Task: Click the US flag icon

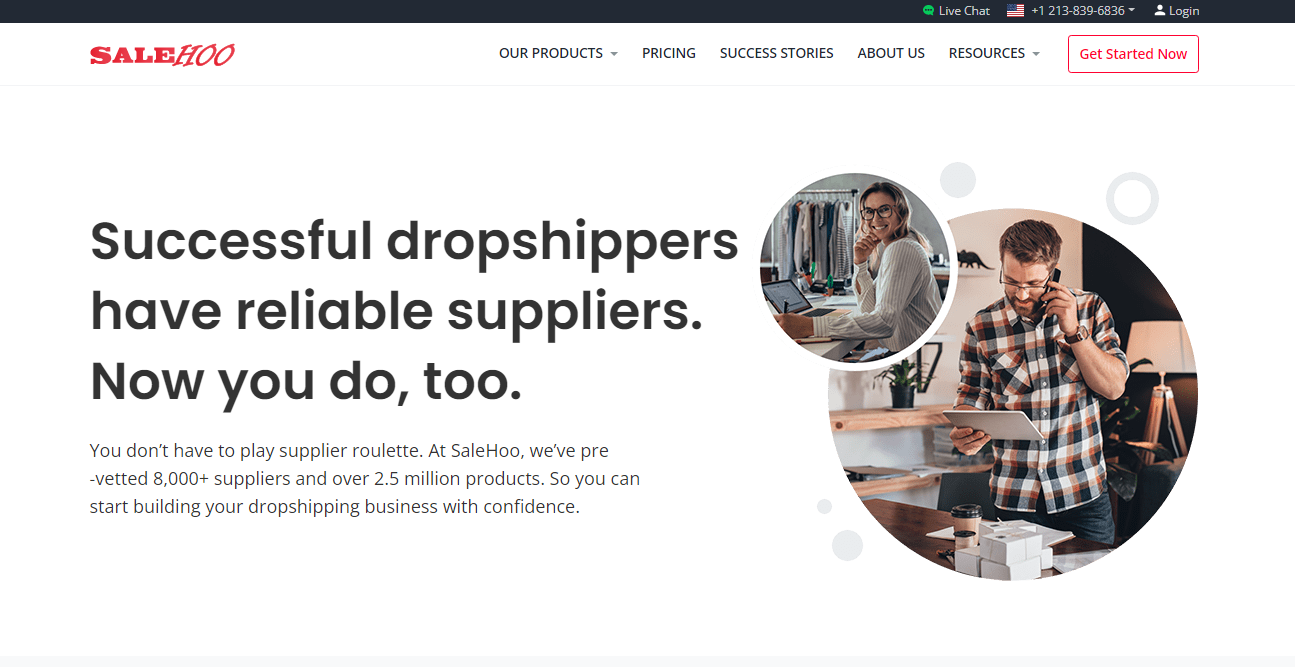Action: pos(1015,11)
